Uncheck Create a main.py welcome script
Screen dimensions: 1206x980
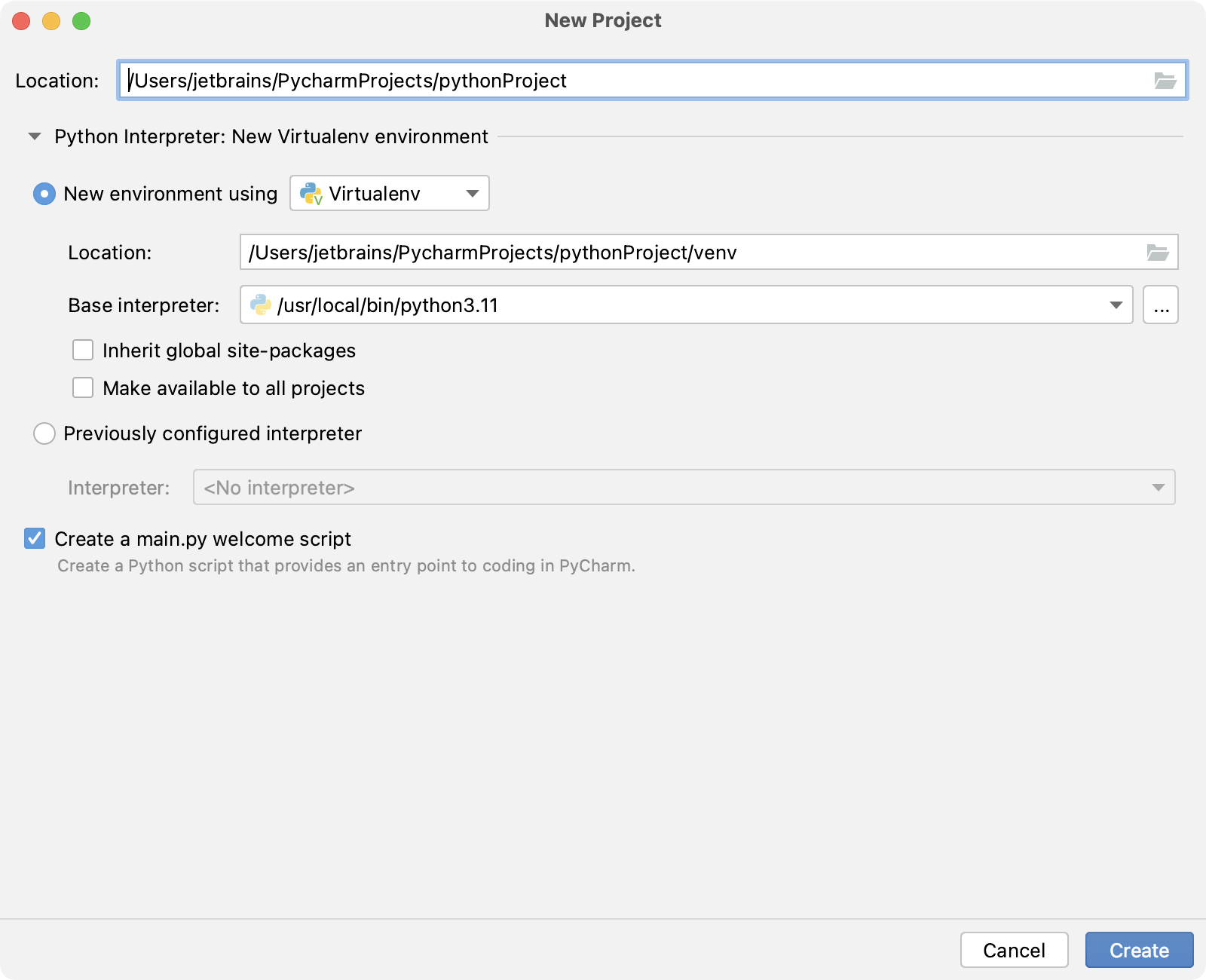35,538
